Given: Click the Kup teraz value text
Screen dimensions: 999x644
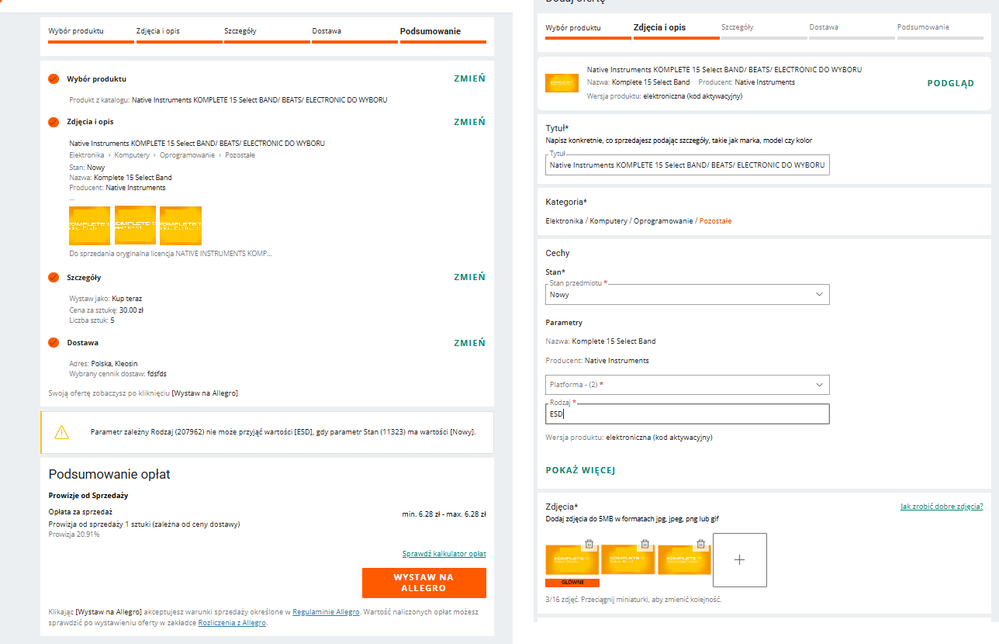Looking at the screenshot, I should click(127, 299).
